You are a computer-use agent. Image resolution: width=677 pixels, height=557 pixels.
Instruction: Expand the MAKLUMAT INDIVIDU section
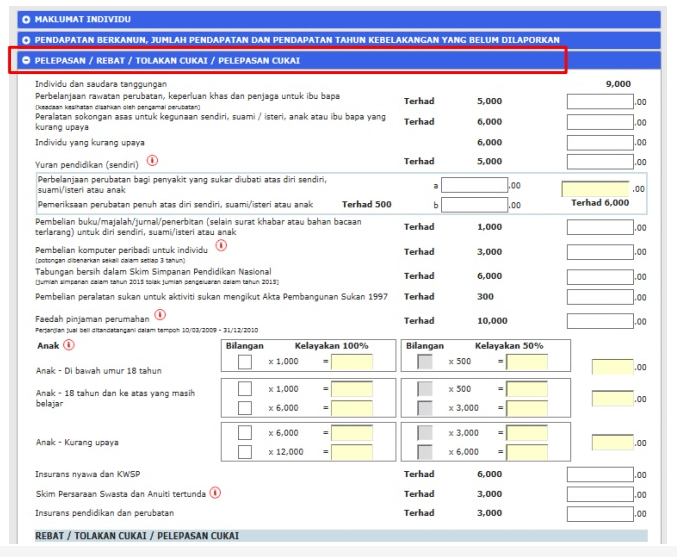(x=339, y=19)
